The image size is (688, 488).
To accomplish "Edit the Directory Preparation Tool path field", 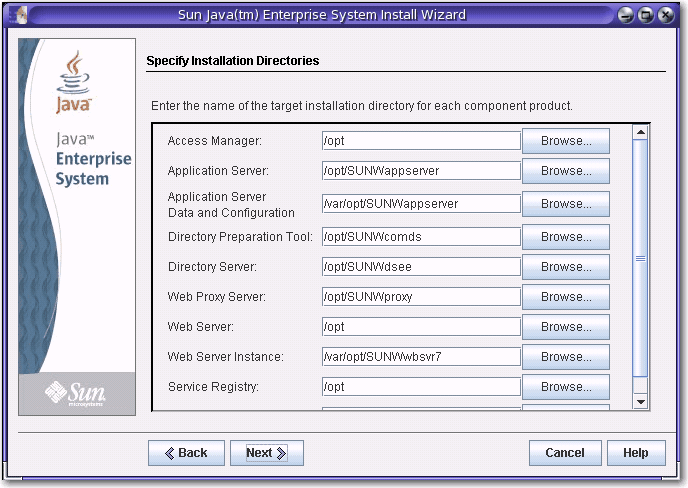I will click(421, 237).
